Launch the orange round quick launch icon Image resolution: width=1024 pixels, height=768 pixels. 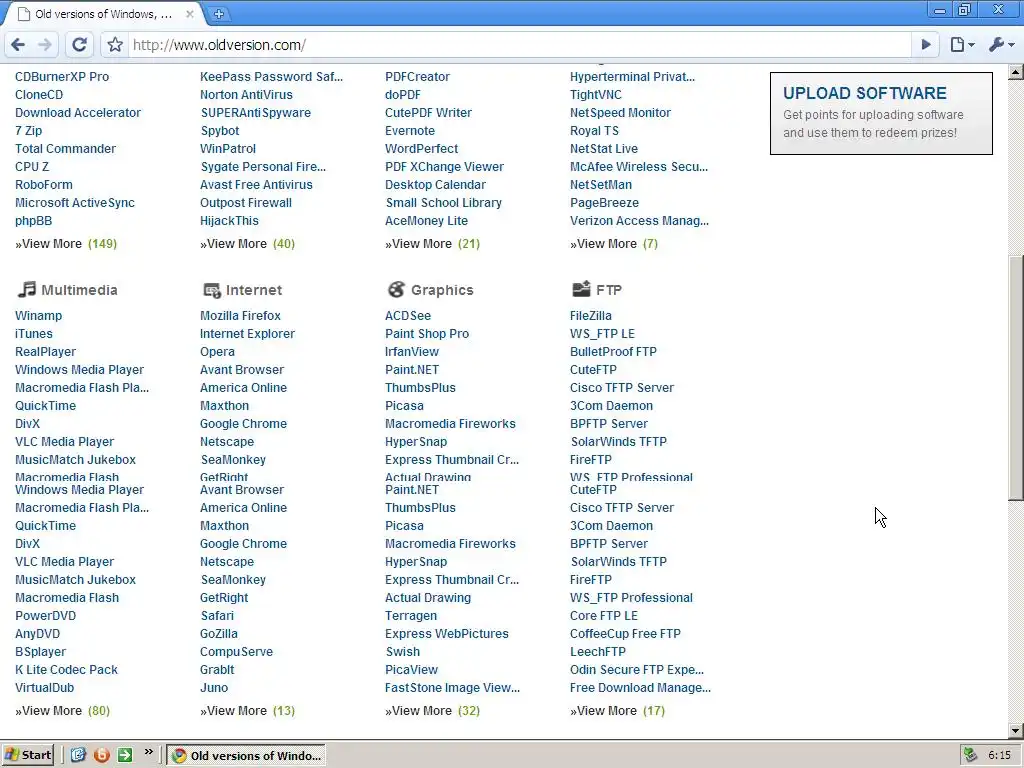pos(101,755)
